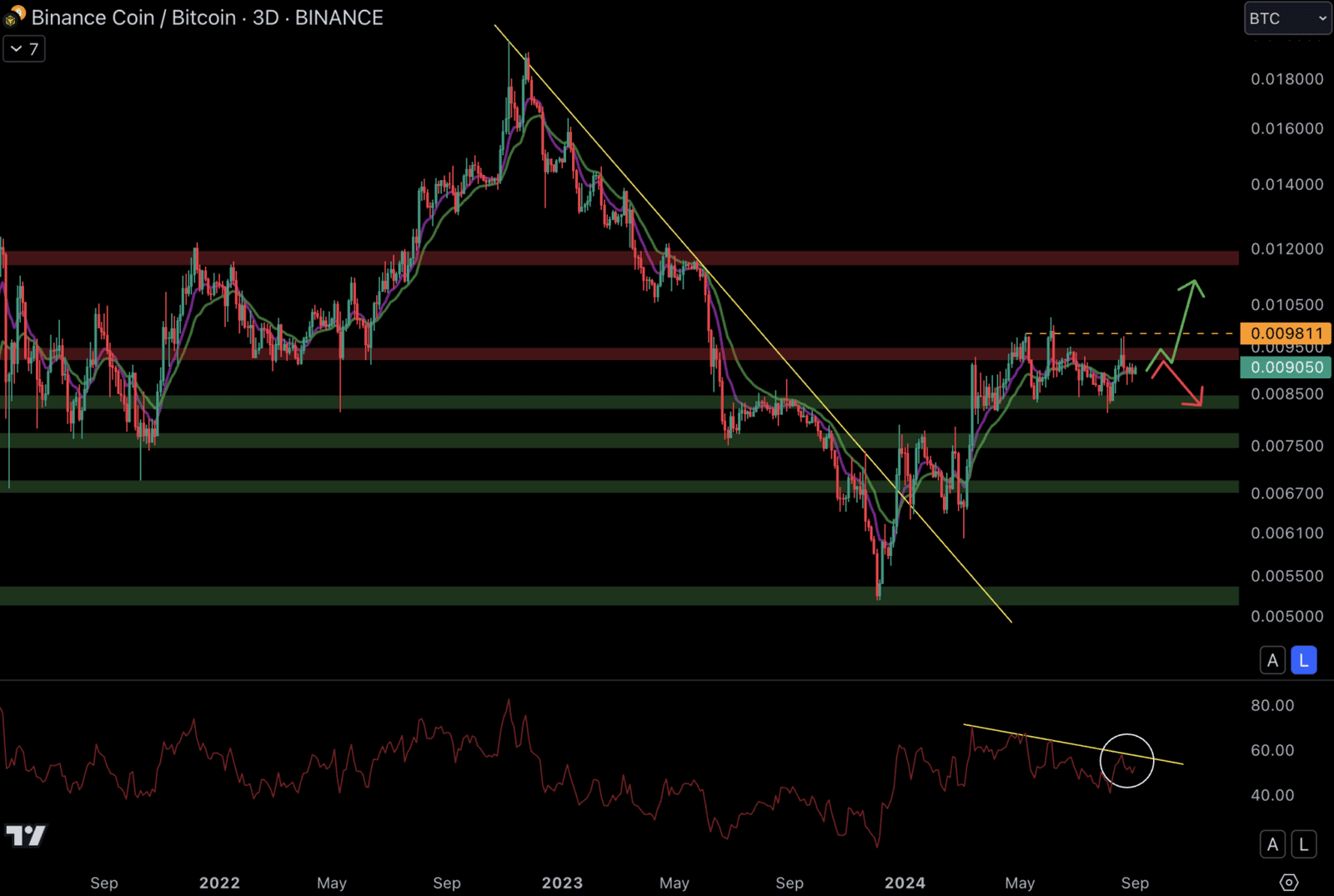Click the 0.018000 price axis value
This screenshot has height=896, width=1334.
(x=1286, y=79)
